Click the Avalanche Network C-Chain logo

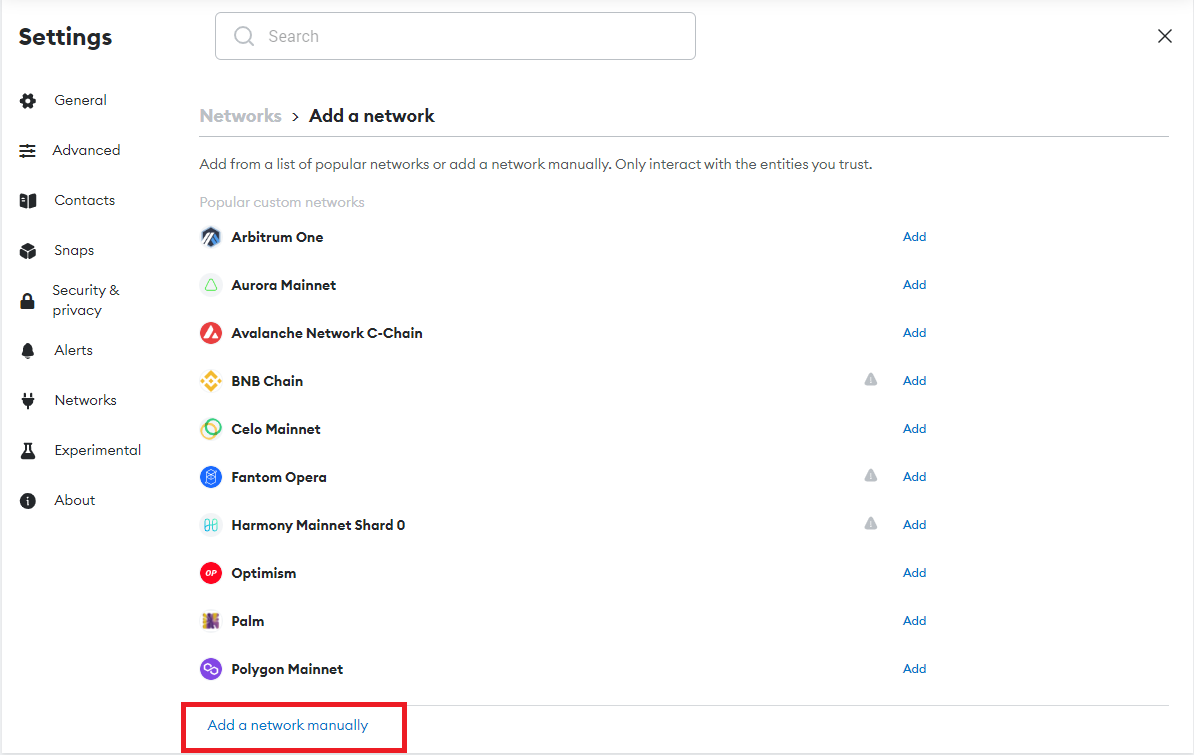[x=210, y=333]
